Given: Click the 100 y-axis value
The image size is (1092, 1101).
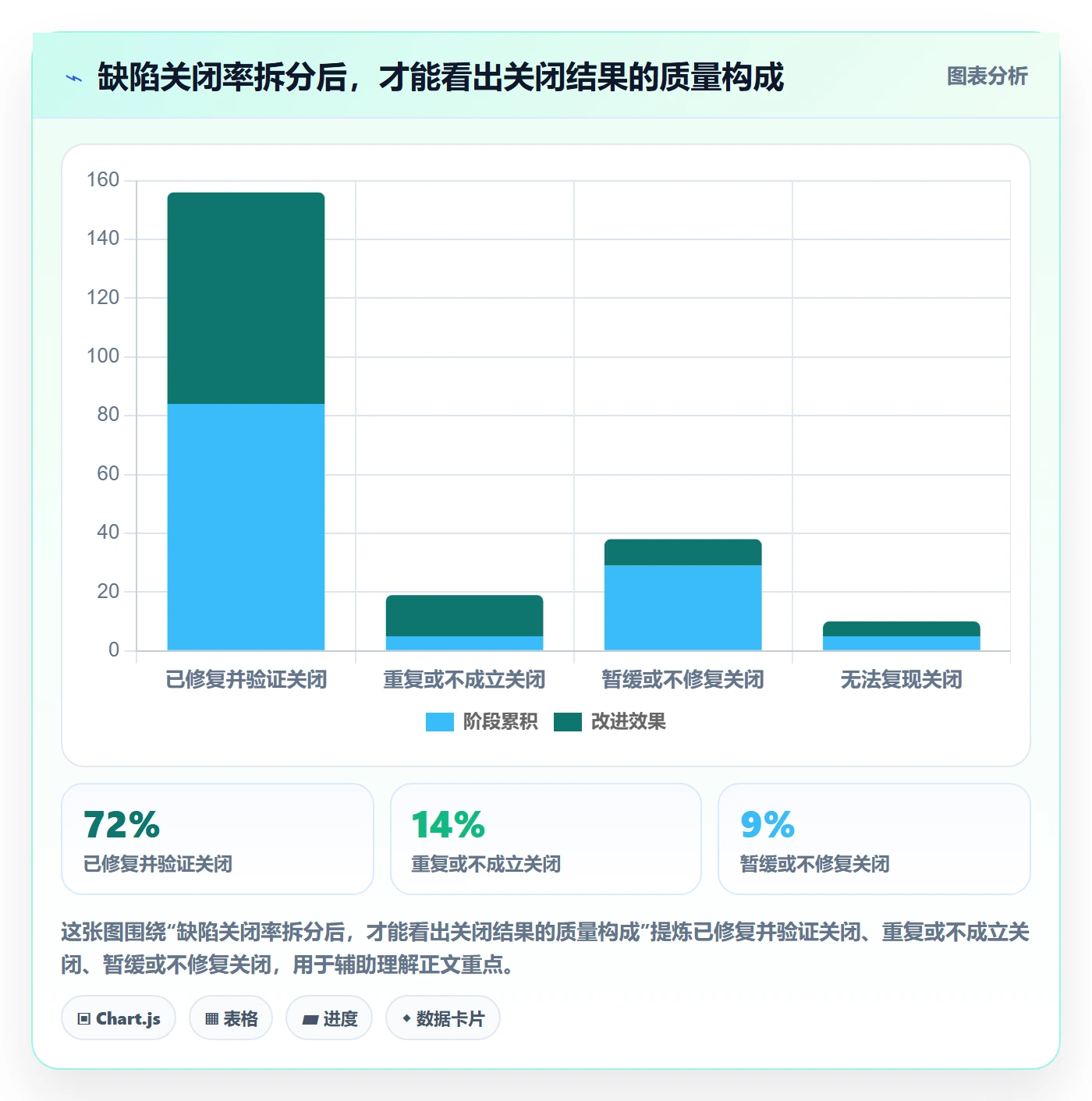Looking at the screenshot, I should click(103, 356).
